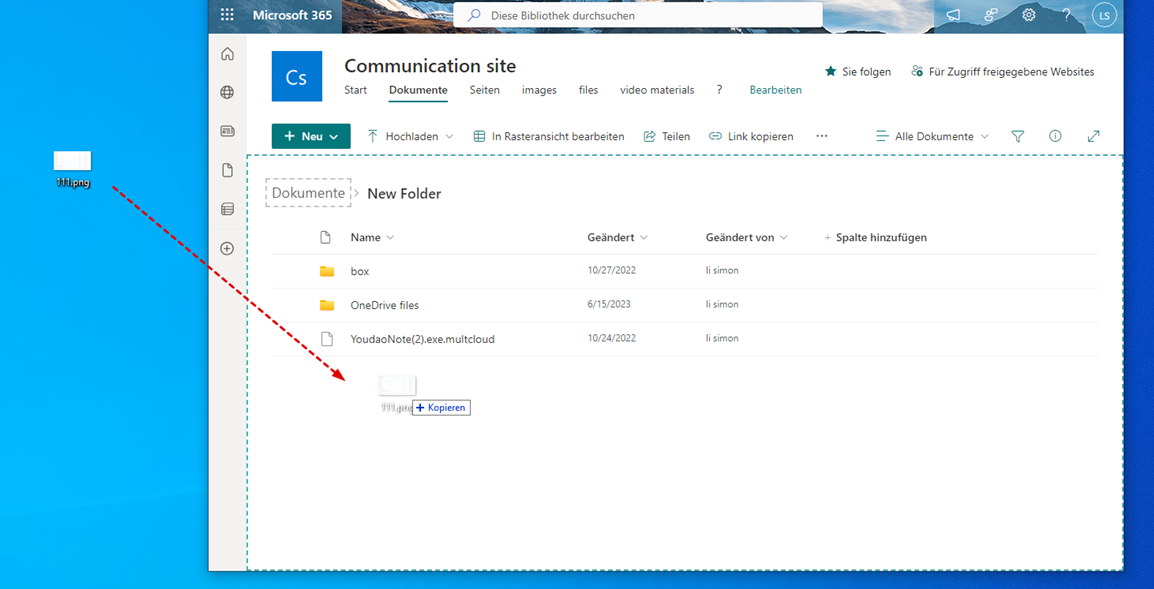Click the search magnifier icon
Screen dimensions: 1154x589
click(x=475, y=15)
